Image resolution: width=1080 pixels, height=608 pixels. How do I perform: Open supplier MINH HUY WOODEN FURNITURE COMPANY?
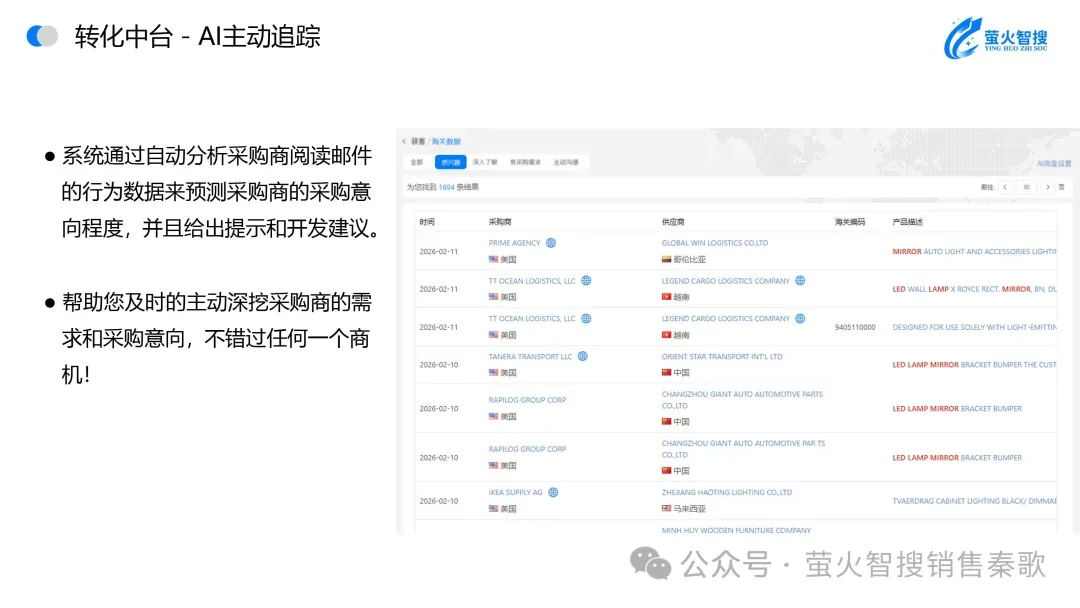point(736,530)
